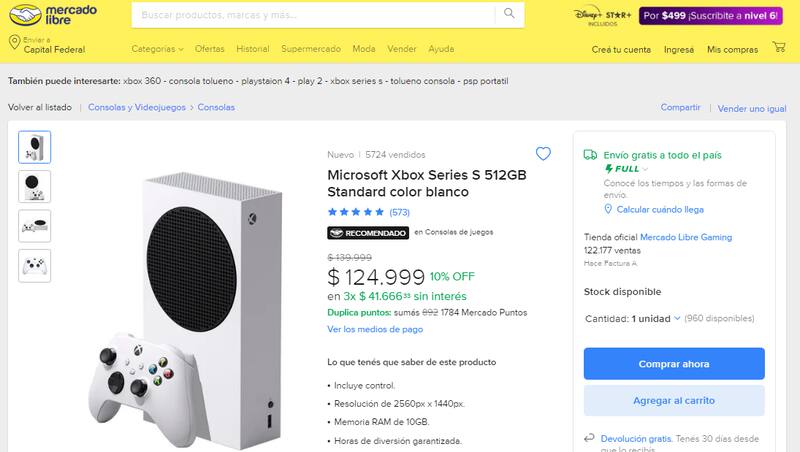Screen dimensions: 800x452
Task: Click the Calcular cuándo llega pin icon
Action: 608,210
